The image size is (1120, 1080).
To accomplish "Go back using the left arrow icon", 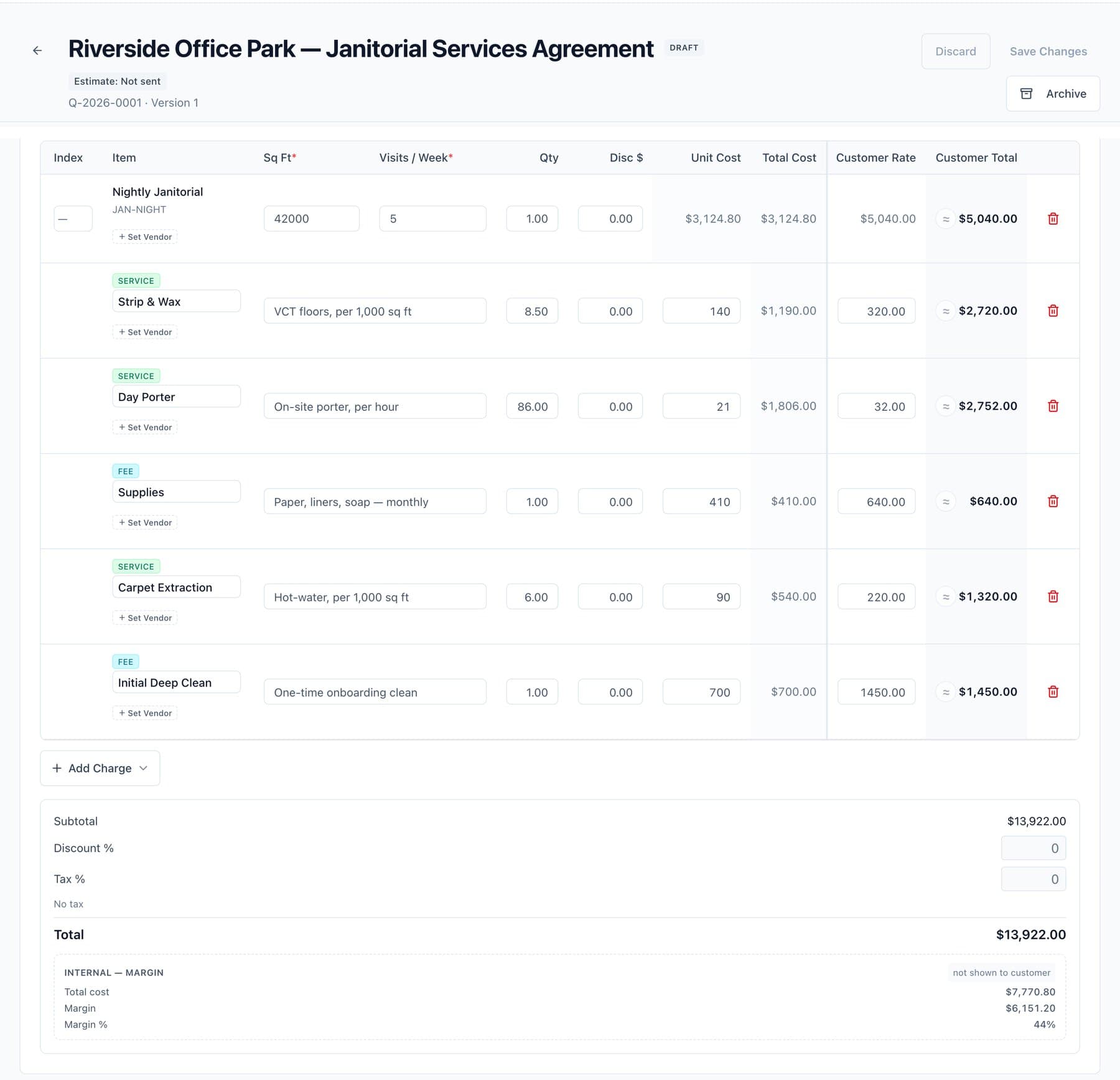I will point(37,50).
